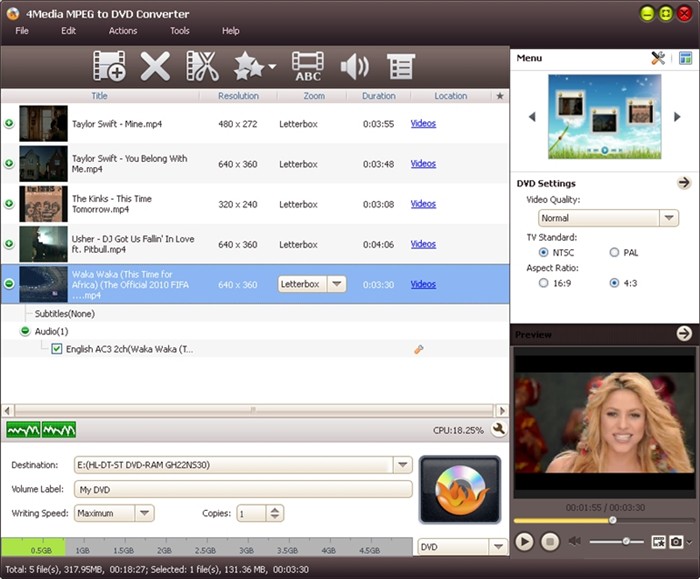Click the first CPU core waveform graph
Viewport: 700px width, 579px height.
tap(23, 430)
